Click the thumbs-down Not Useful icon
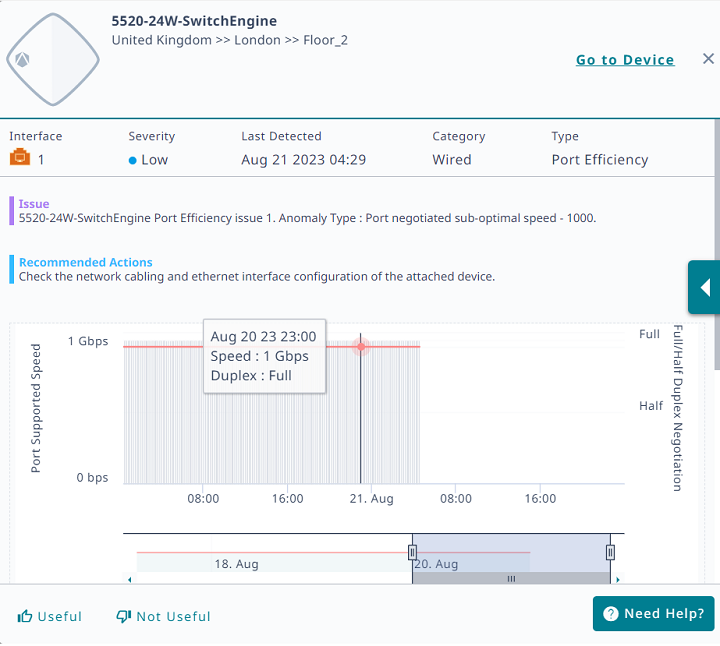 coord(124,616)
